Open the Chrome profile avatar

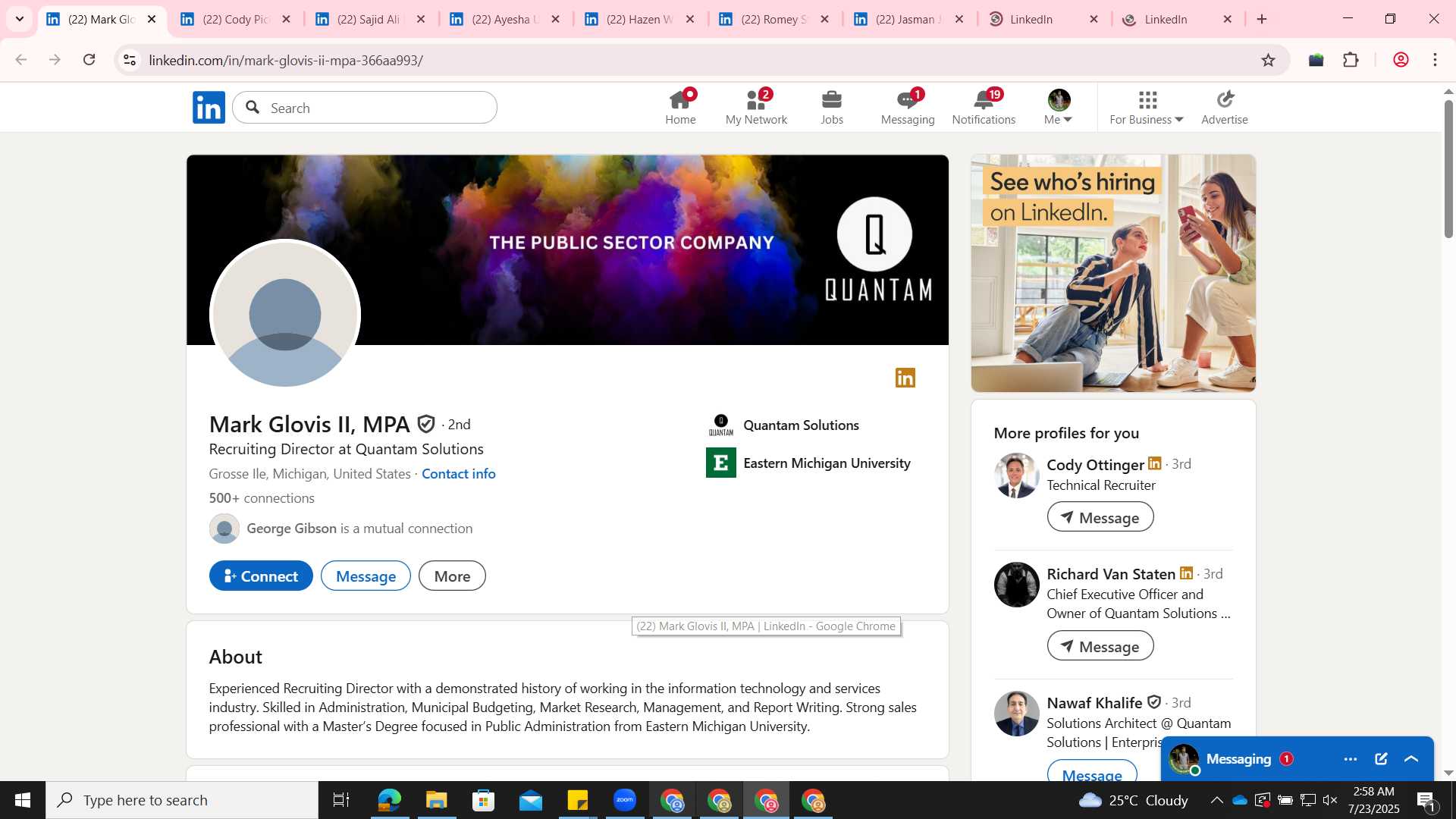[x=1401, y=60]
